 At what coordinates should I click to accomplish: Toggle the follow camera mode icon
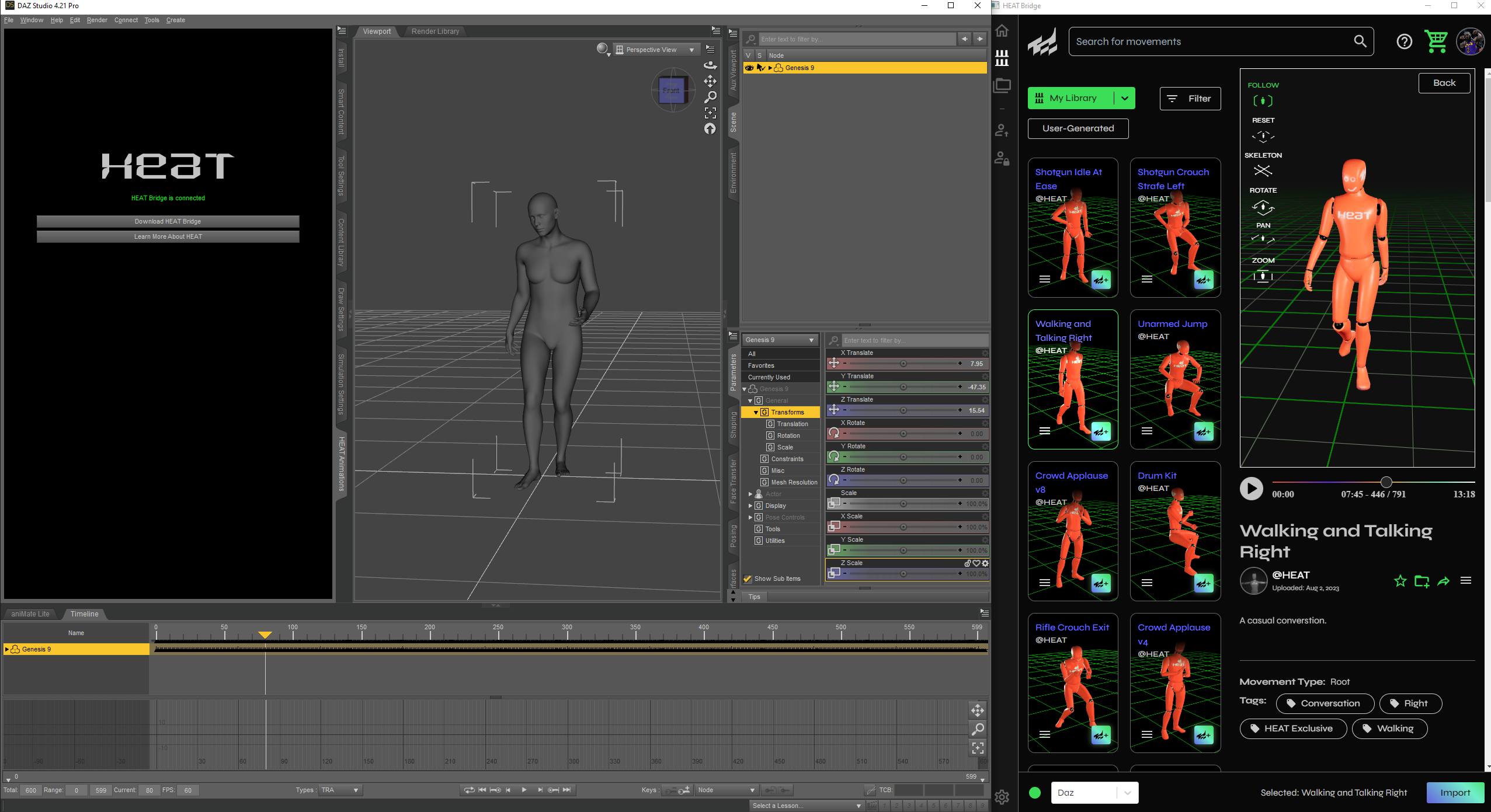[1263, 101]
